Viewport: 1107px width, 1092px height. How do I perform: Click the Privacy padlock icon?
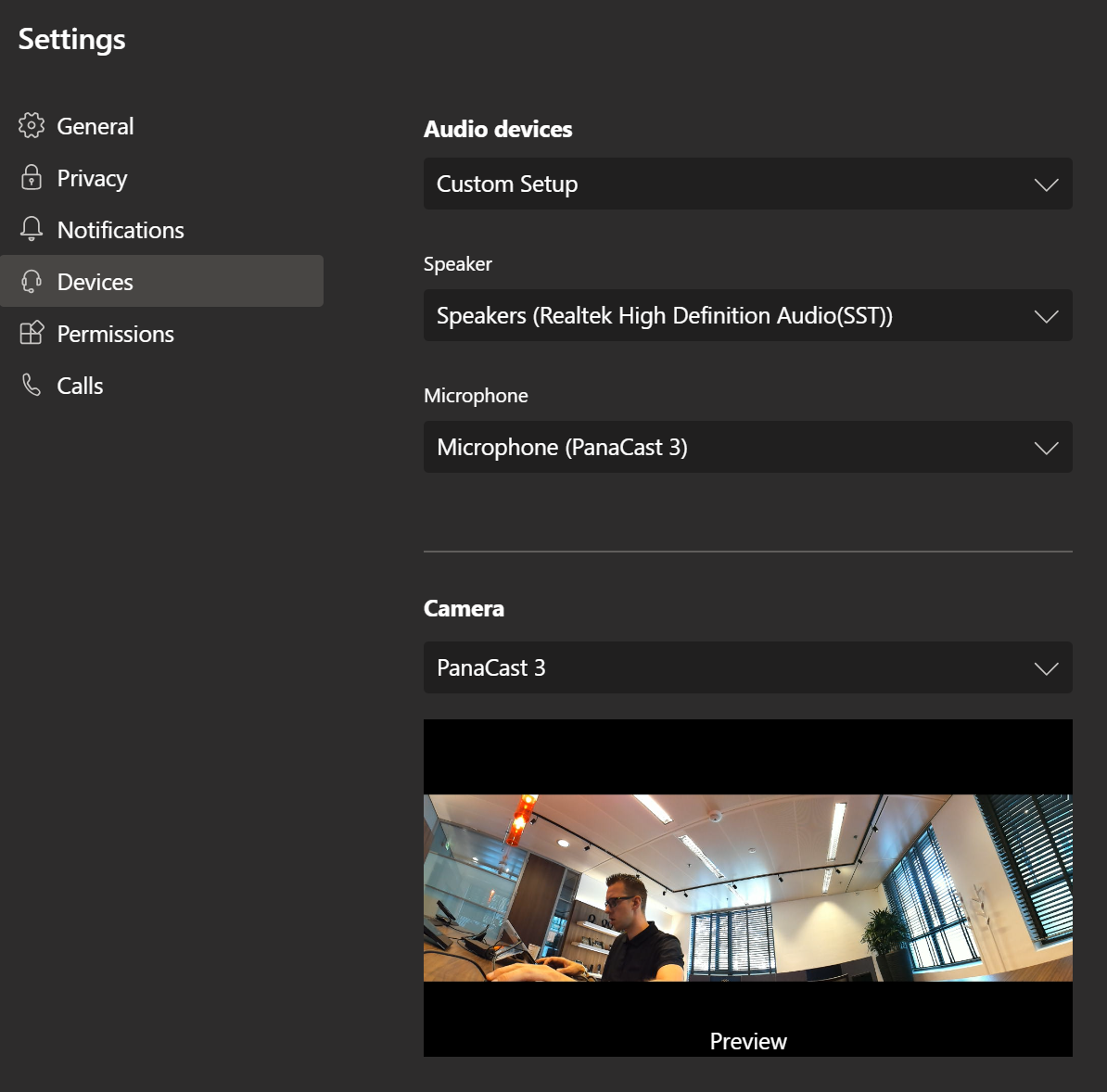pos(32,178)
